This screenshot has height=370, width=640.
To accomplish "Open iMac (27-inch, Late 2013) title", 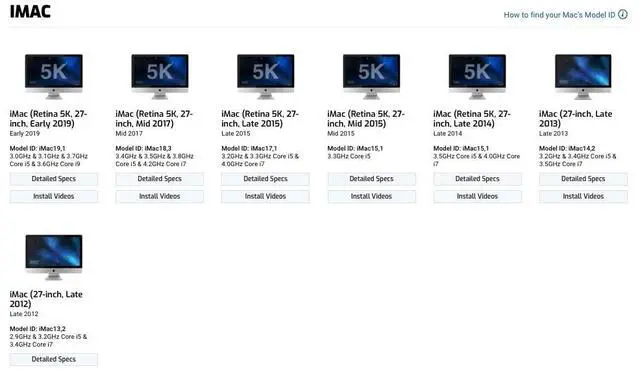I will coord(576,119).
